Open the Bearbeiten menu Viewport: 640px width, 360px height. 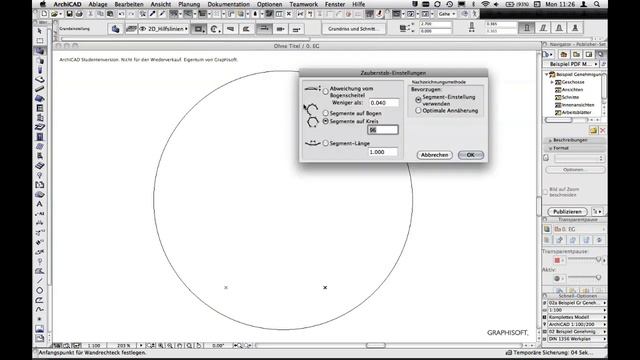(129, 4)
